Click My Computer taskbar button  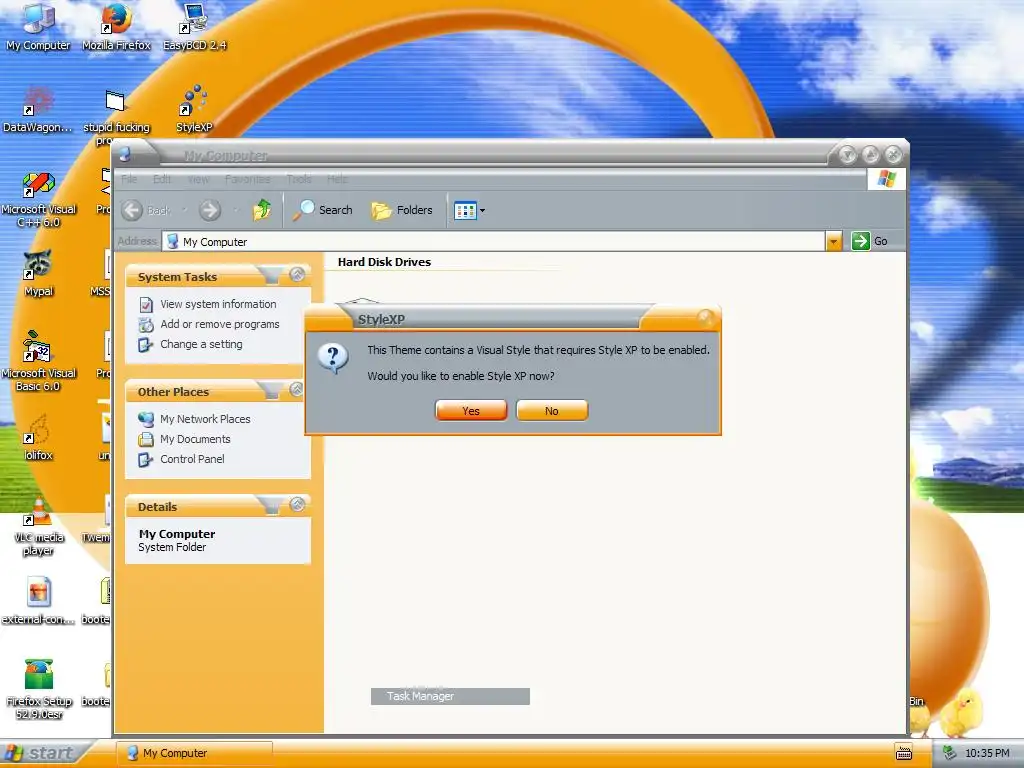[x=195, y=753]
